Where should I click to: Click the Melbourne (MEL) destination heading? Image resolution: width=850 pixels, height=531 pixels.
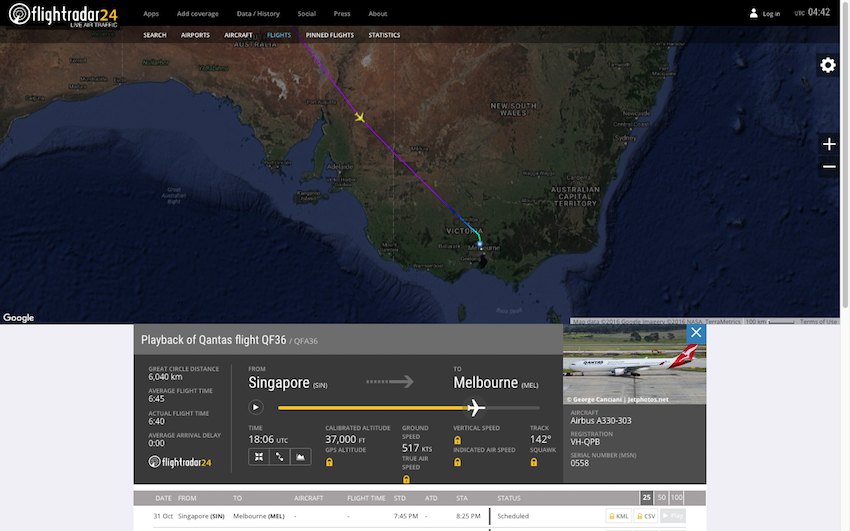495,383
